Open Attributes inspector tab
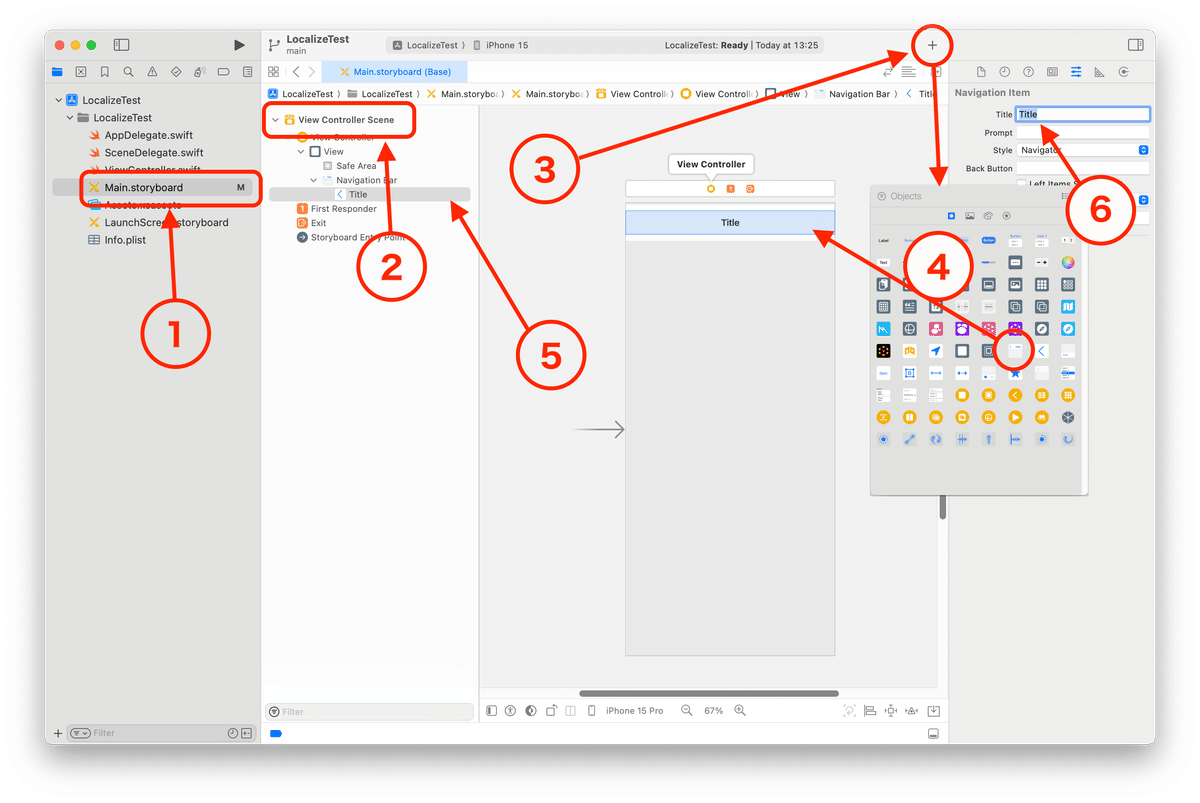Screen dimensions: 1200x803 coord(1076,72)
